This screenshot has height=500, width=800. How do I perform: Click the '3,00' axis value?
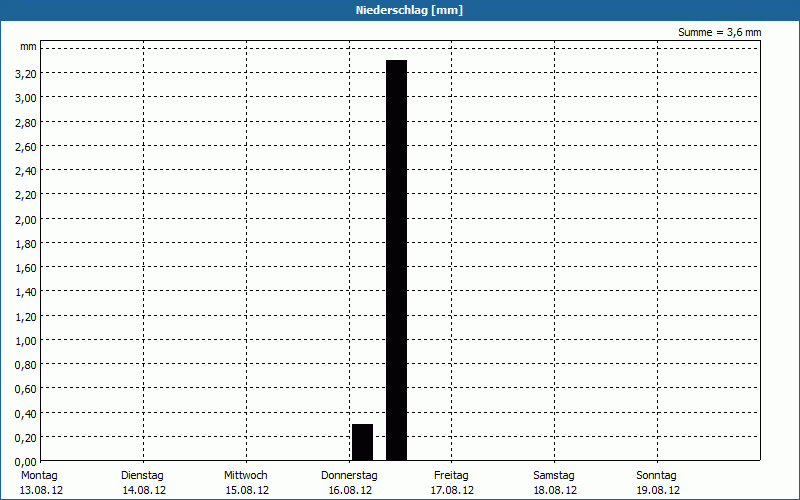pos(26,98)
